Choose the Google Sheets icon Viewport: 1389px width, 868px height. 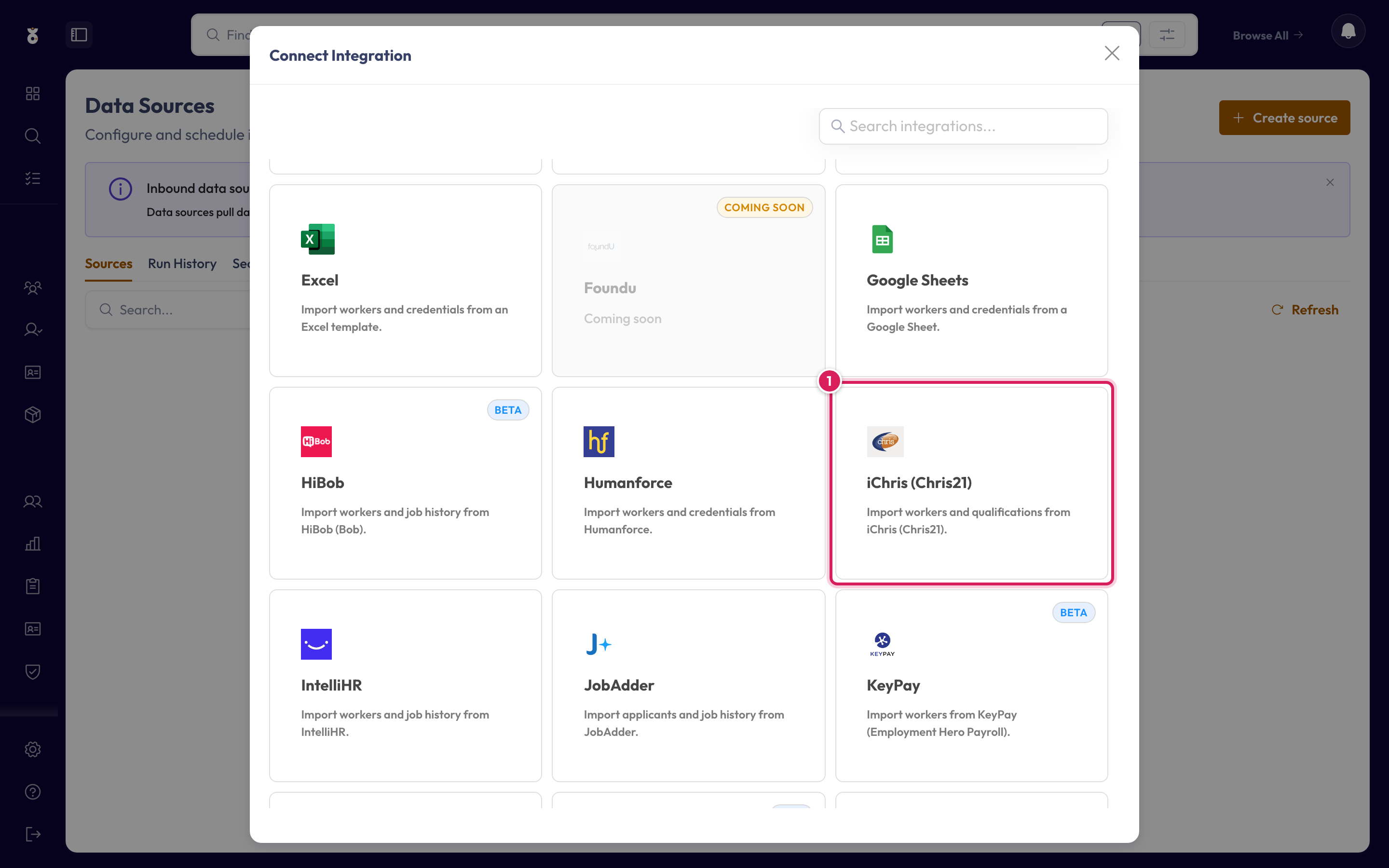tap(882, 239)
